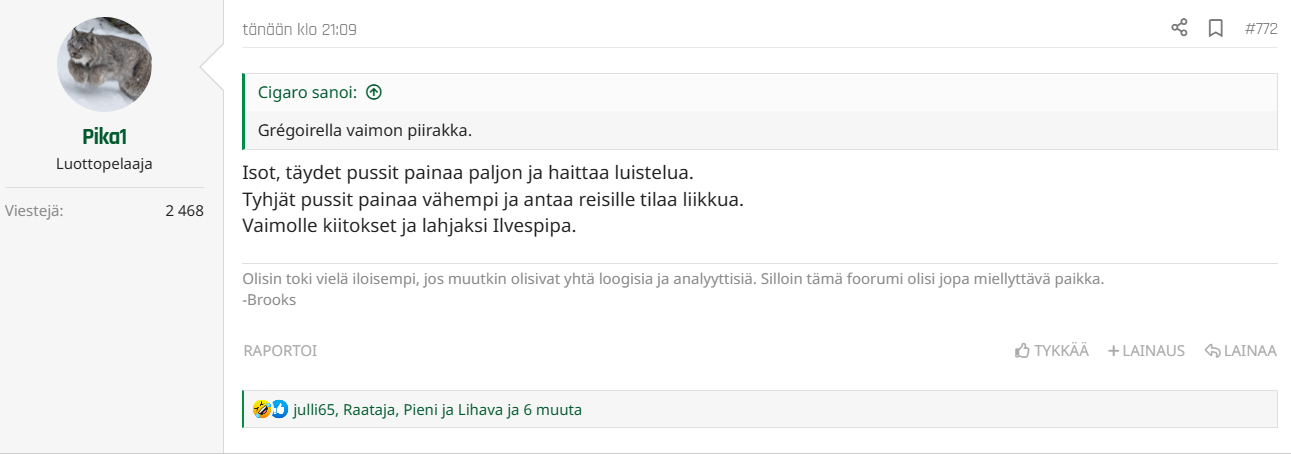Click the laughing emoji reaction icon
The width and height of the screenshot is (1291, 454).
tap(262, 409)
